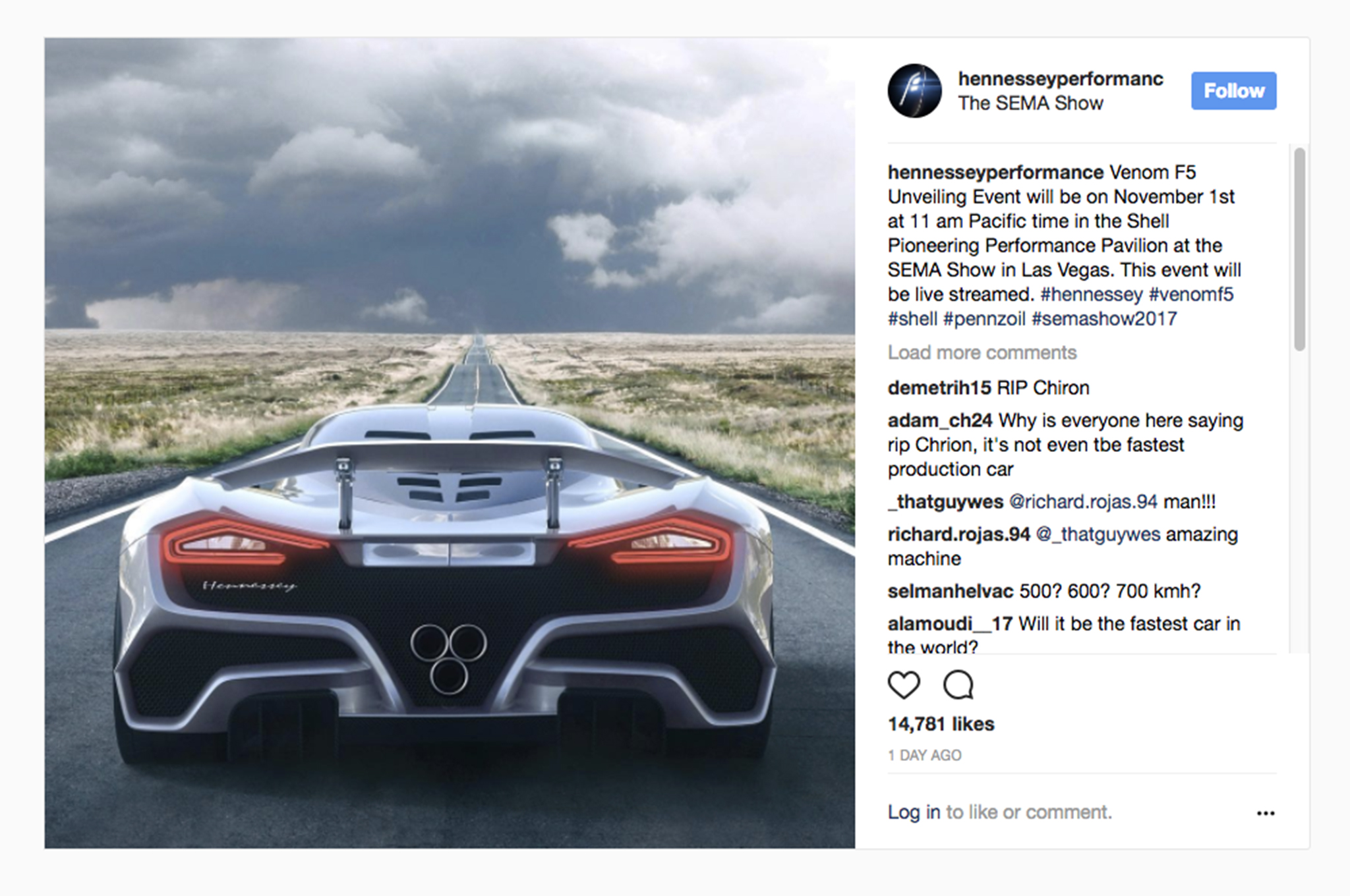
Task: Visit commenter demetrih15's profile
Action: [x=939, y=387]
